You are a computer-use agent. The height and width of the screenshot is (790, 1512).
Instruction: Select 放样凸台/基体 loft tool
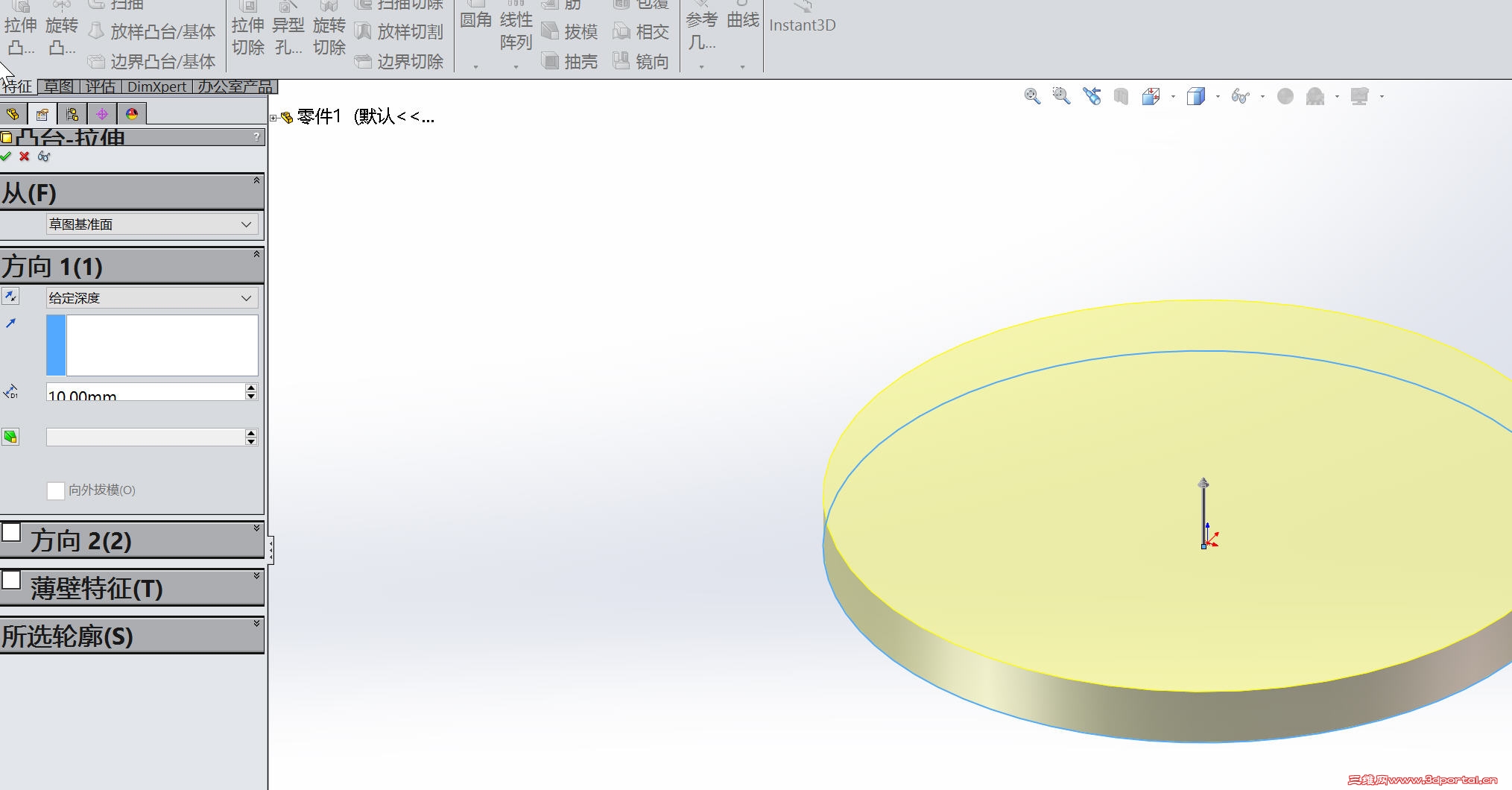click(x=151, y=31)
